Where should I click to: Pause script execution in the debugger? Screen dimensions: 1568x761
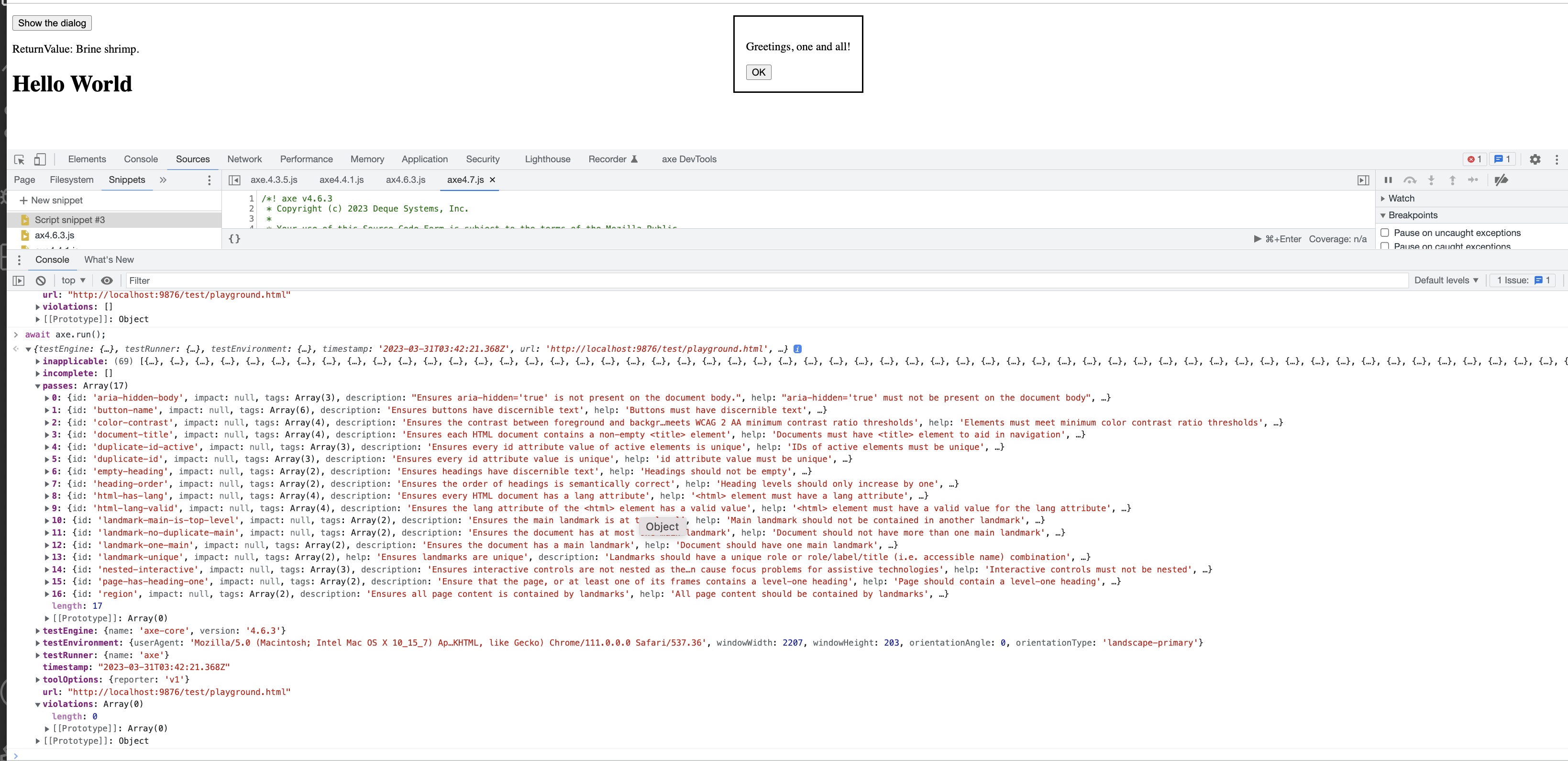1388,180
